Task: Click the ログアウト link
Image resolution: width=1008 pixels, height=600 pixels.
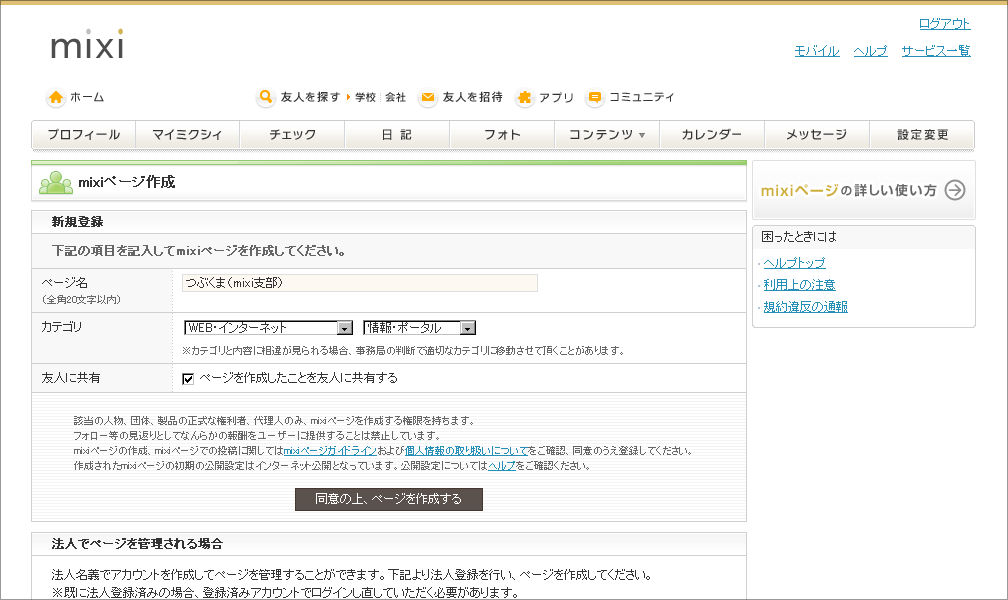Action: [x=944, y=24]
